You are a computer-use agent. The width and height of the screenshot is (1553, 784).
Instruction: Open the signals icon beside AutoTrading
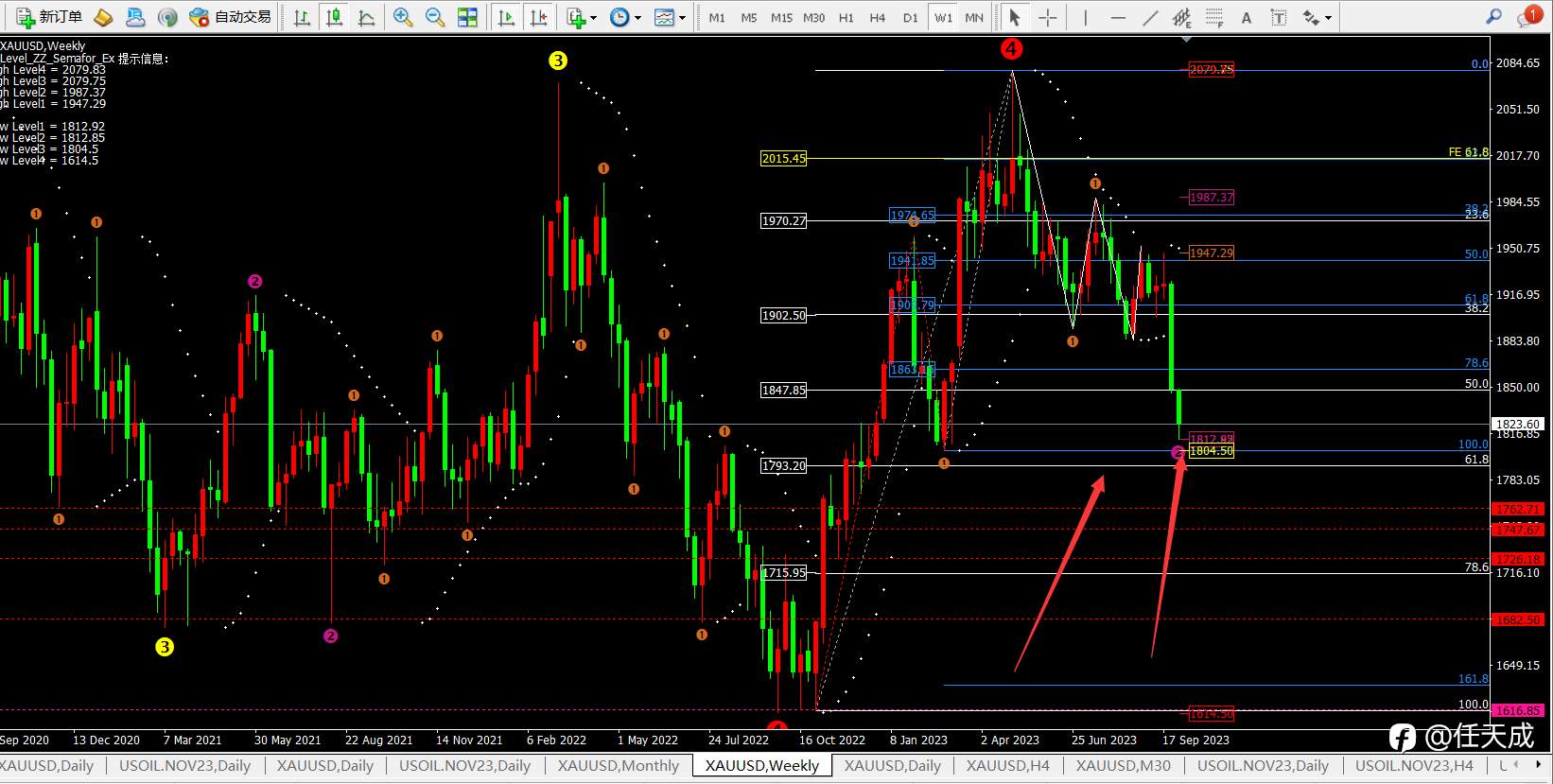coord(167,17)
